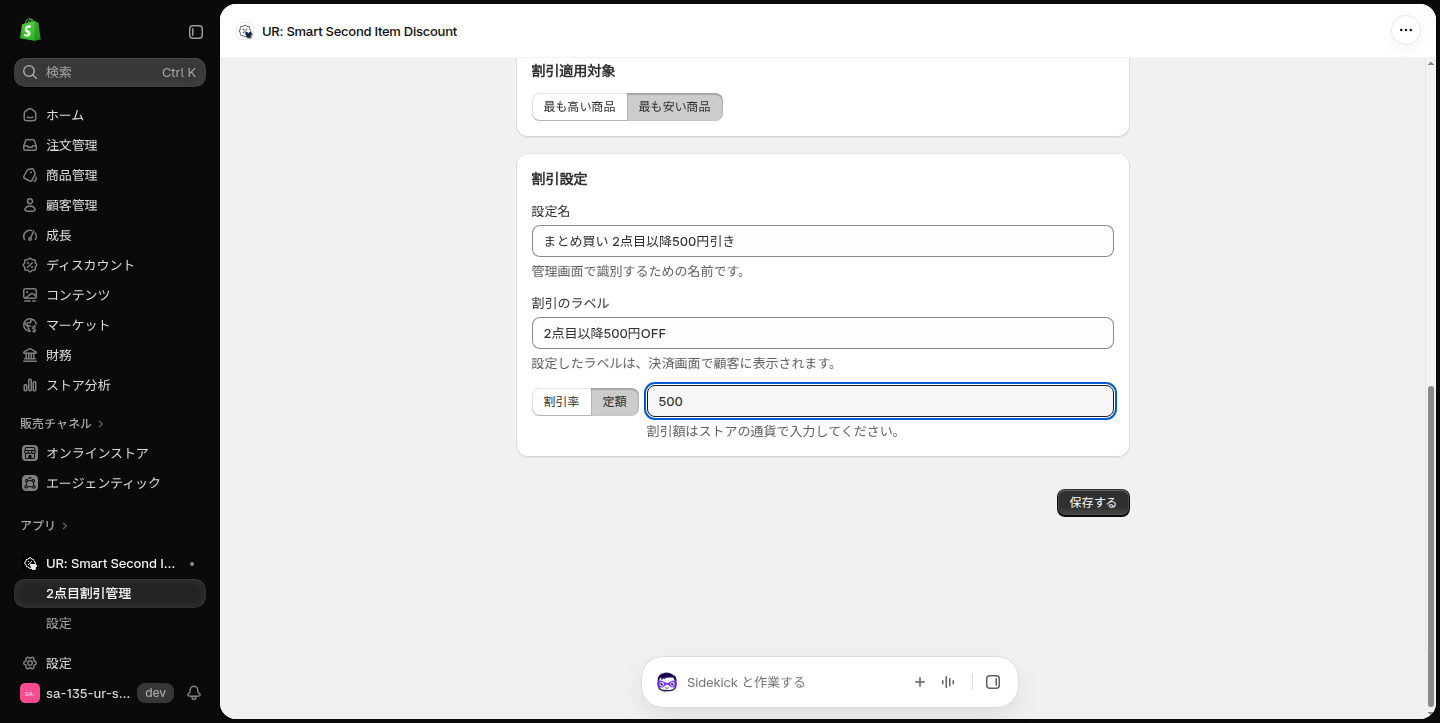Click the 商品管理 tag icon
1440x723 pixels.
(30, 175)
